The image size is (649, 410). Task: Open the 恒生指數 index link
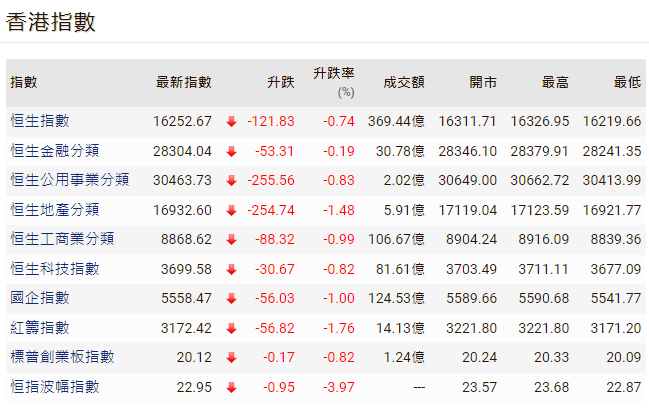40,121
